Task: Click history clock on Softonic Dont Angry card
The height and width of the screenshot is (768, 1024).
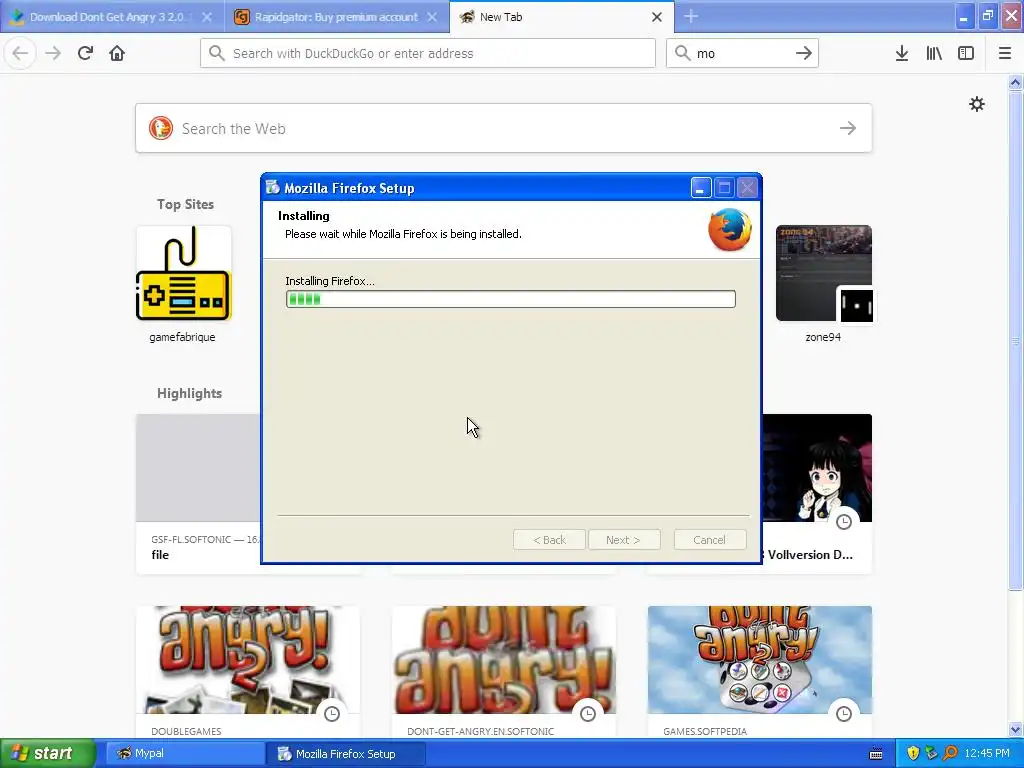Action: [x=588, y=714]
